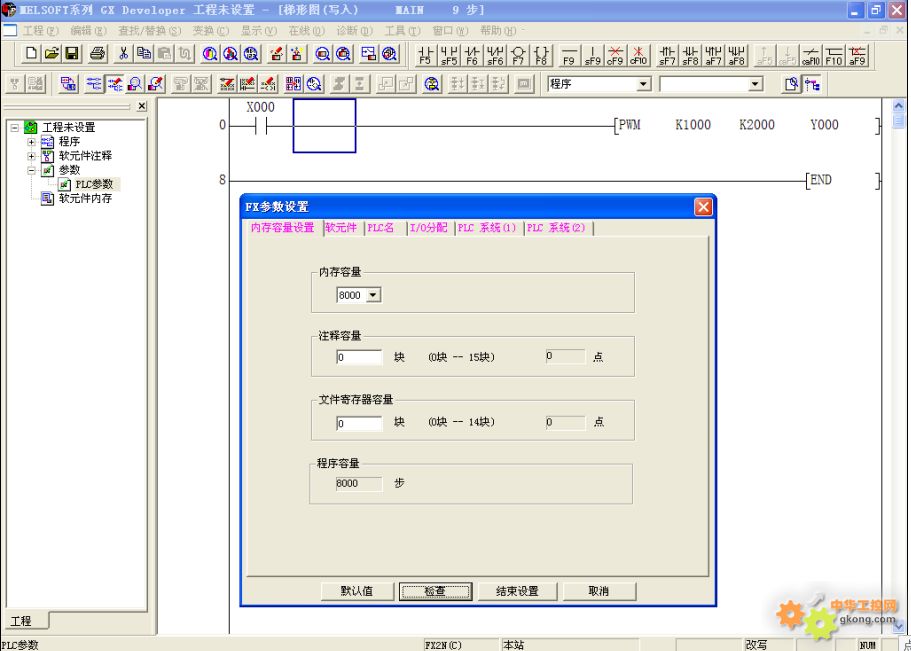Collapse the 工程未设置 root node
911x651 pixels.
(x=15, y=127)
